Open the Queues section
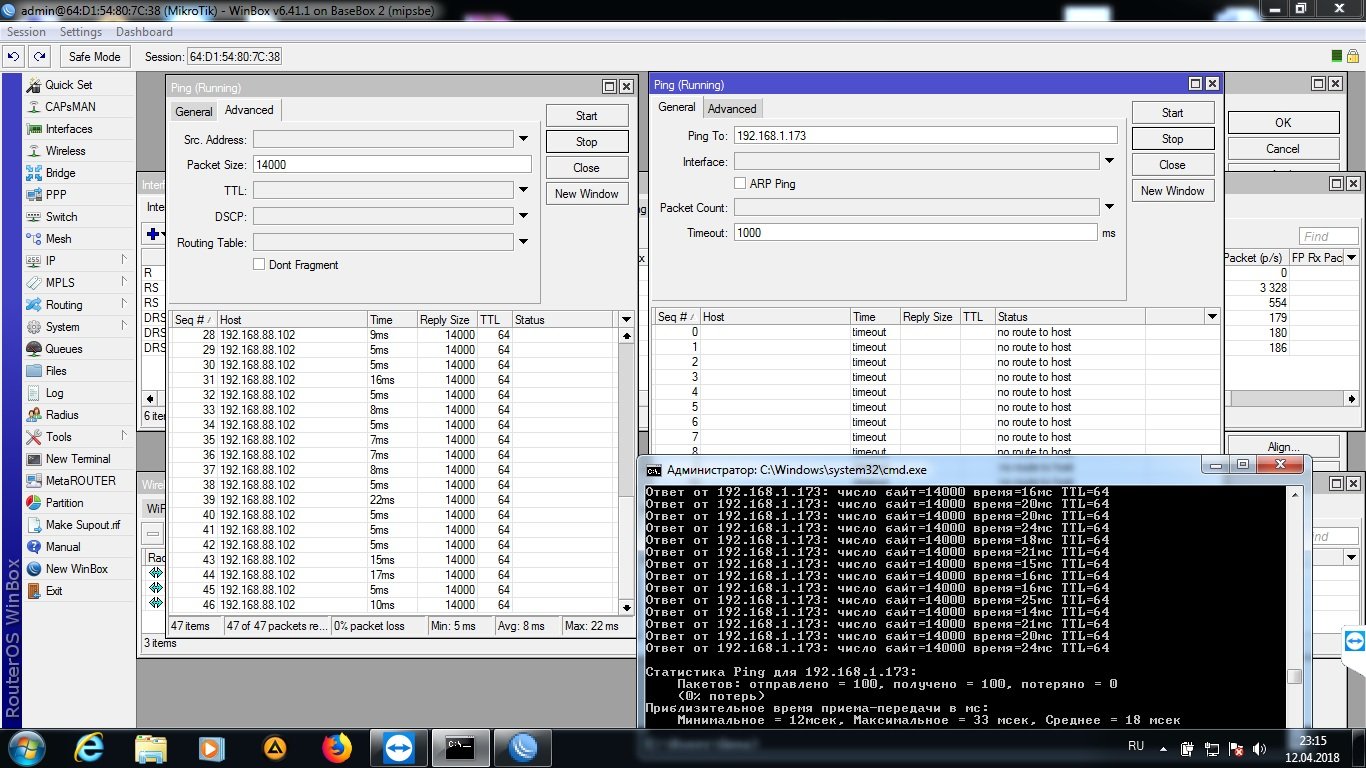The width and height of the screenshot is (1366, 768). click(x=63, y=349)
